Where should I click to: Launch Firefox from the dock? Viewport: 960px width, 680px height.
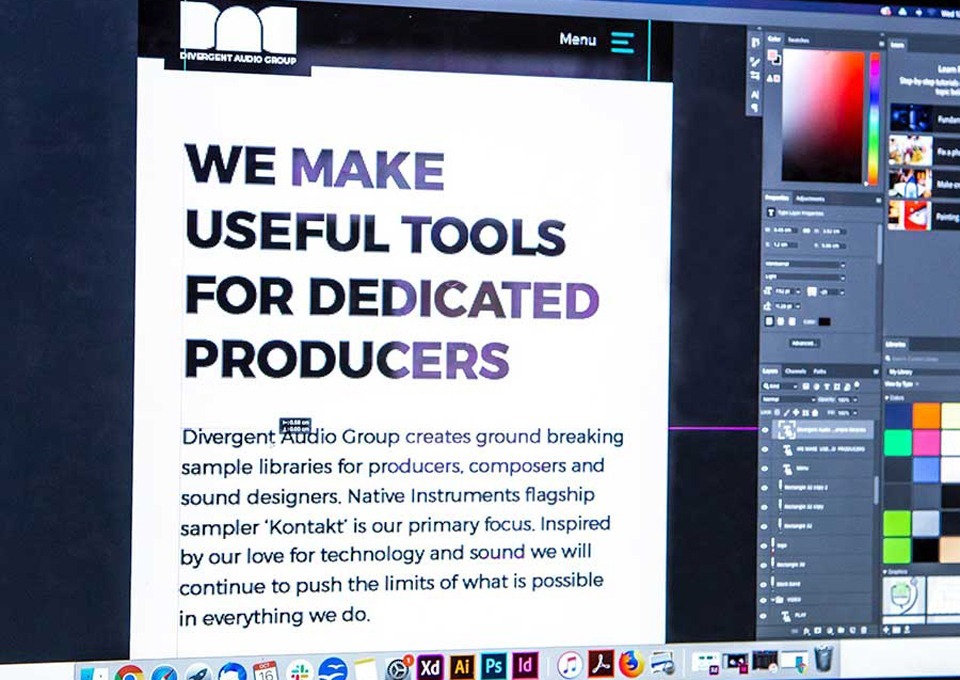[x=631, y=663]
